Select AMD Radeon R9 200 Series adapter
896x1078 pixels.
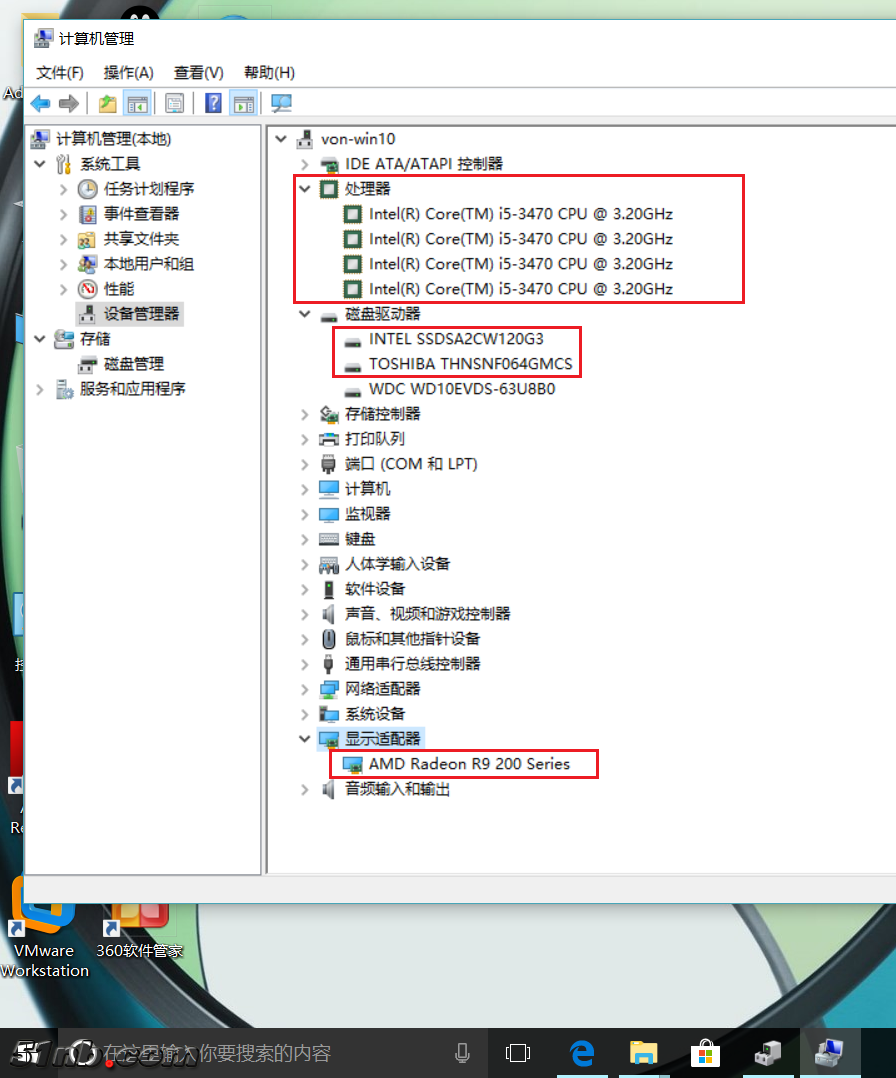[x=469, y=764]
